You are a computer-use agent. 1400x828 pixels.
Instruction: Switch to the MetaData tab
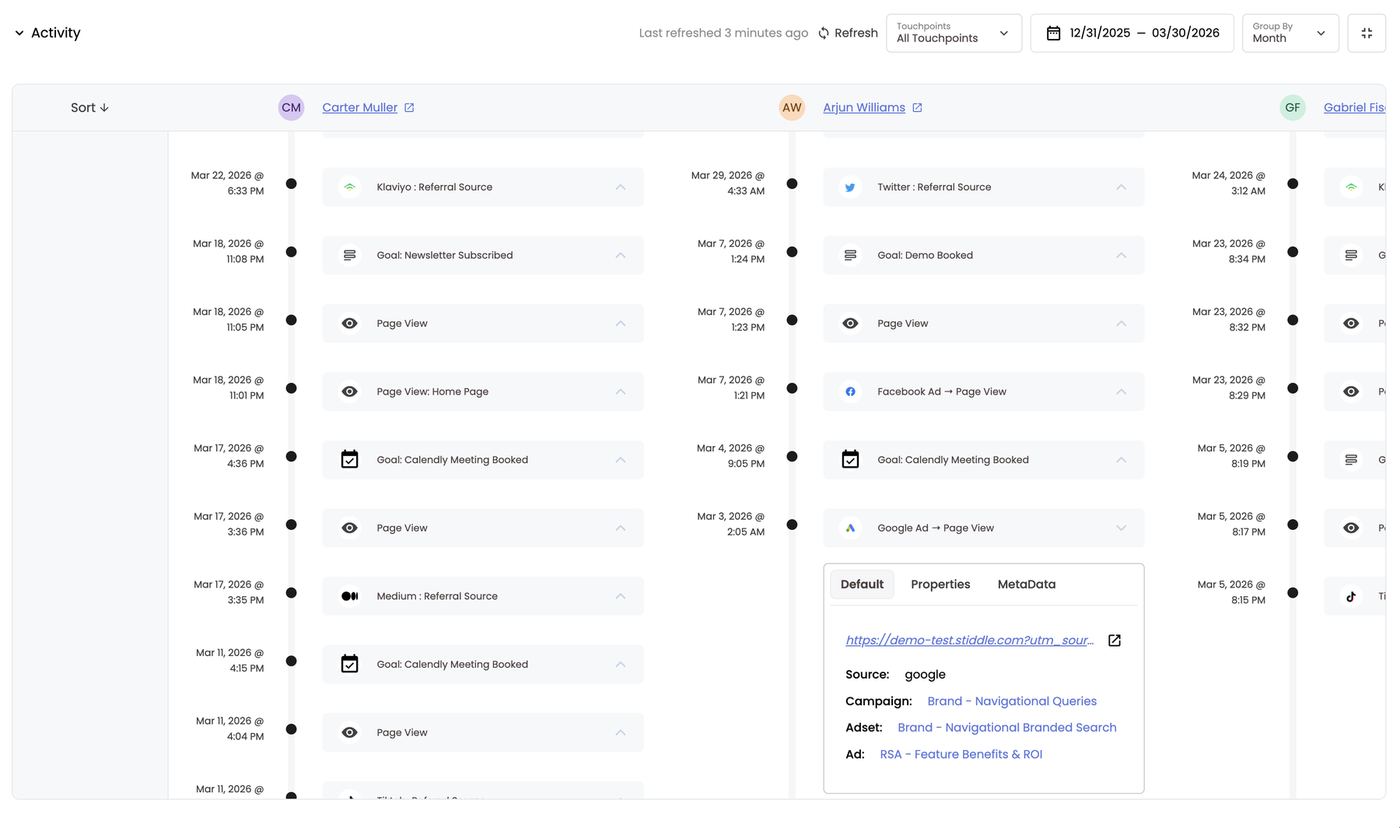pos(1026,584)
